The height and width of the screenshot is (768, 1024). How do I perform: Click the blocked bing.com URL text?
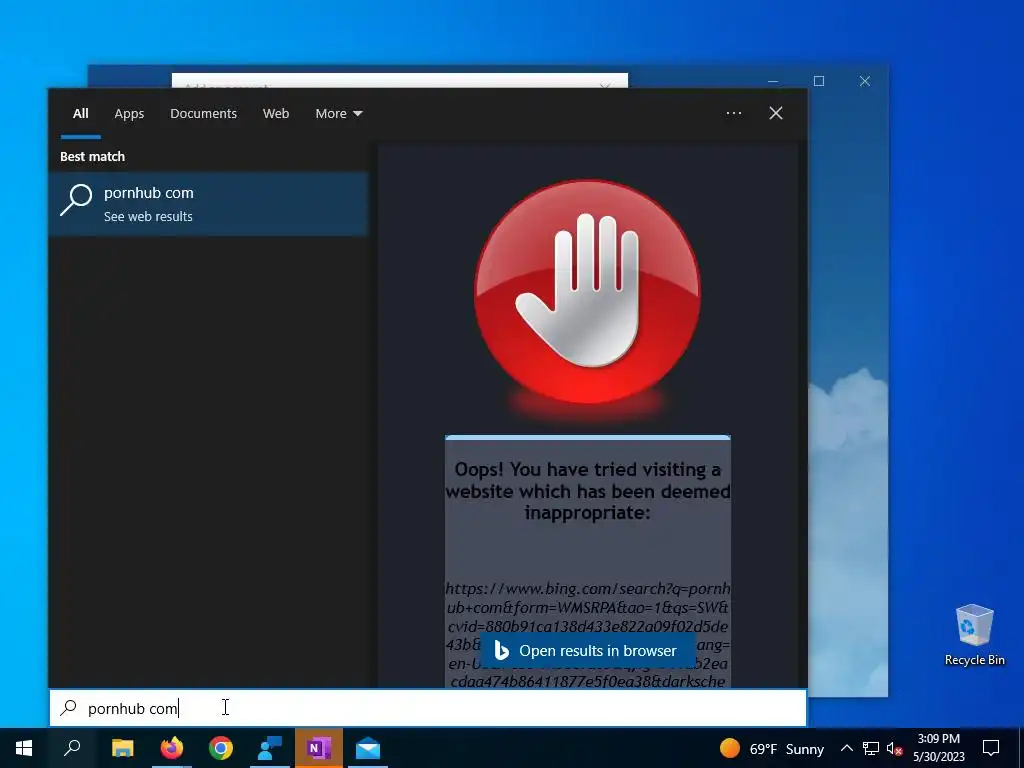click(x=587, y=635)
